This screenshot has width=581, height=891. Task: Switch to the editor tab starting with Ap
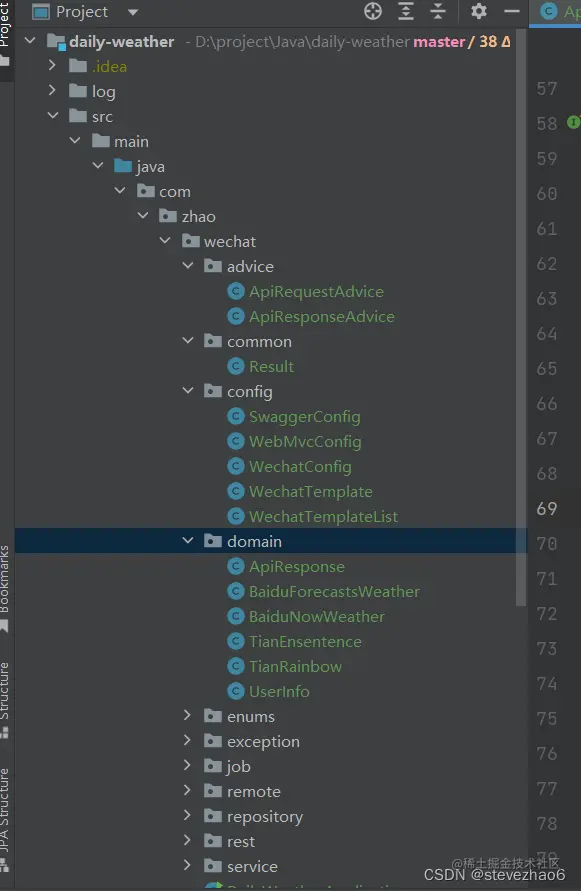click(x=556, y=13)
